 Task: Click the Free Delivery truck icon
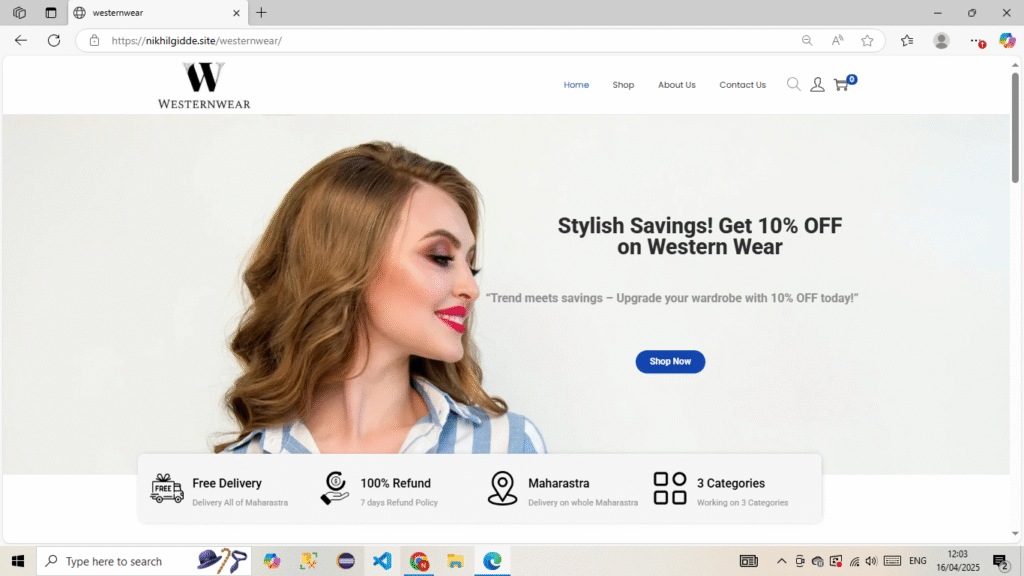167,488
